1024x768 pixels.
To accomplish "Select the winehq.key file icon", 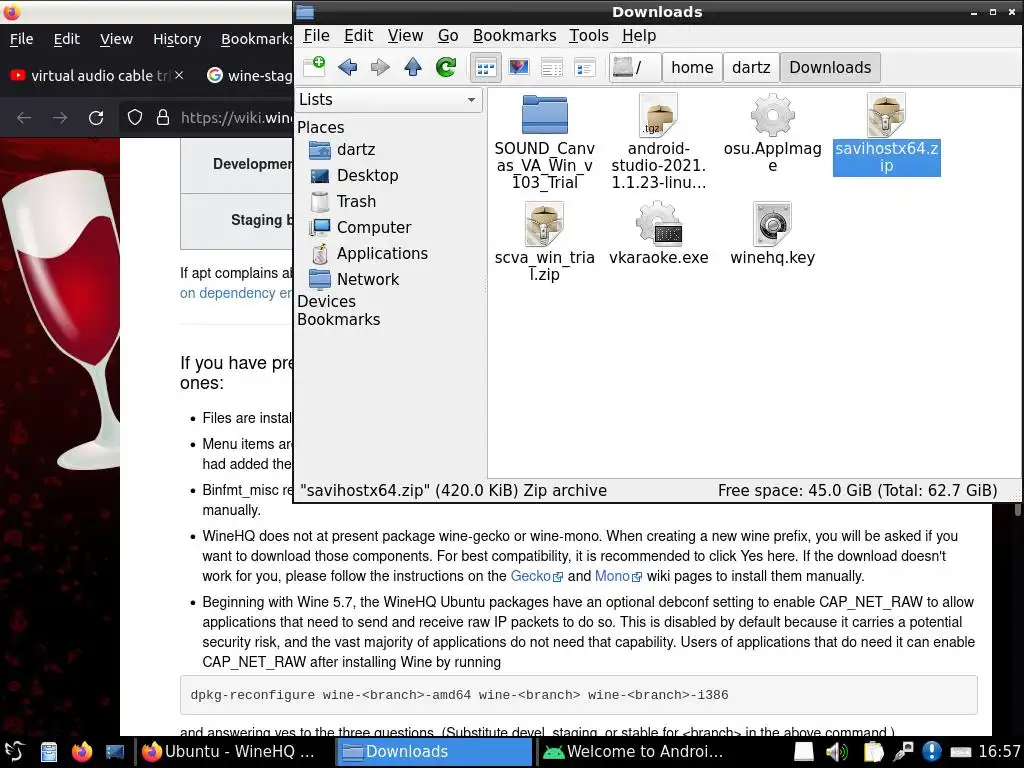I will coord(773,224).
